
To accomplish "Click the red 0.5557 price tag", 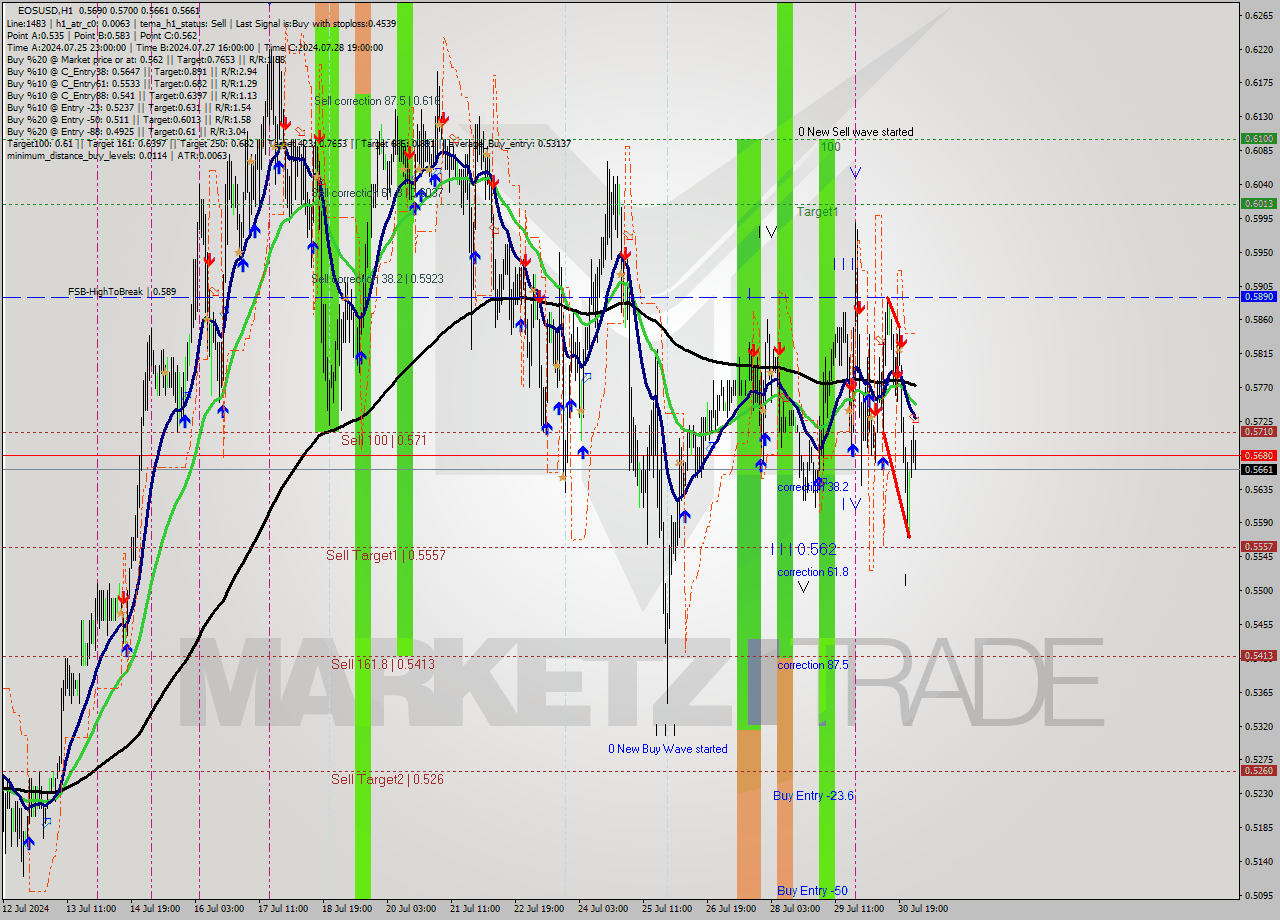I will pyautogui.click(x=1258, y=547).
